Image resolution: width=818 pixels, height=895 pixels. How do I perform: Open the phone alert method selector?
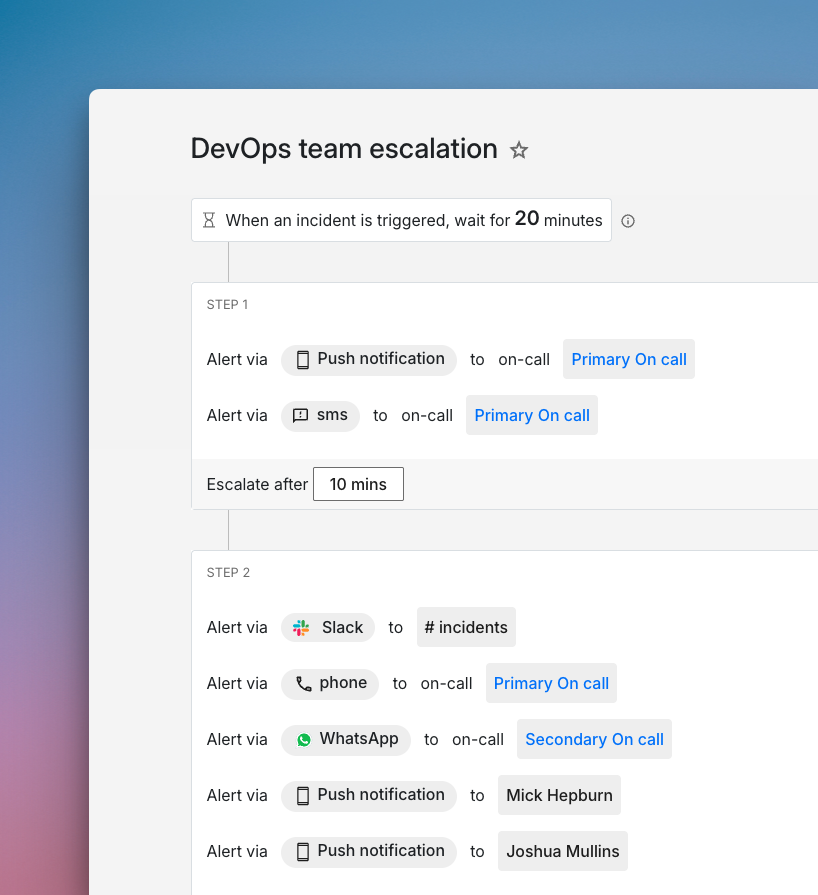point(330,684)
